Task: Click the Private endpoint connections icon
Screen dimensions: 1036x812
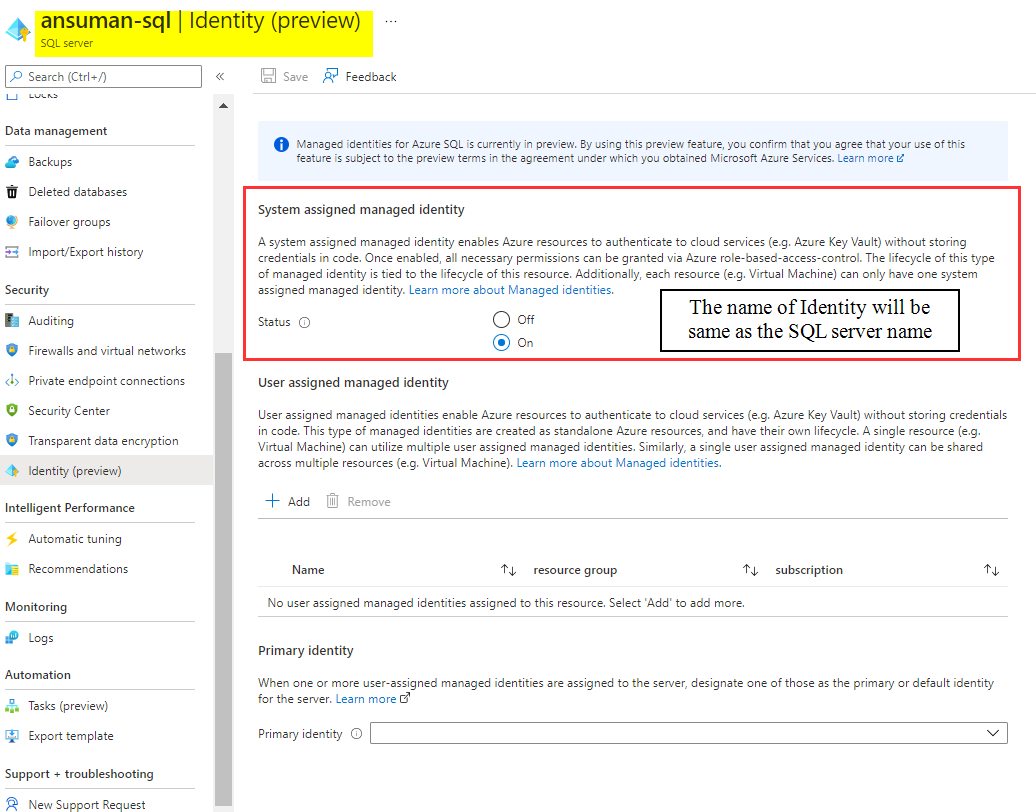Action: tap(12, 381)
